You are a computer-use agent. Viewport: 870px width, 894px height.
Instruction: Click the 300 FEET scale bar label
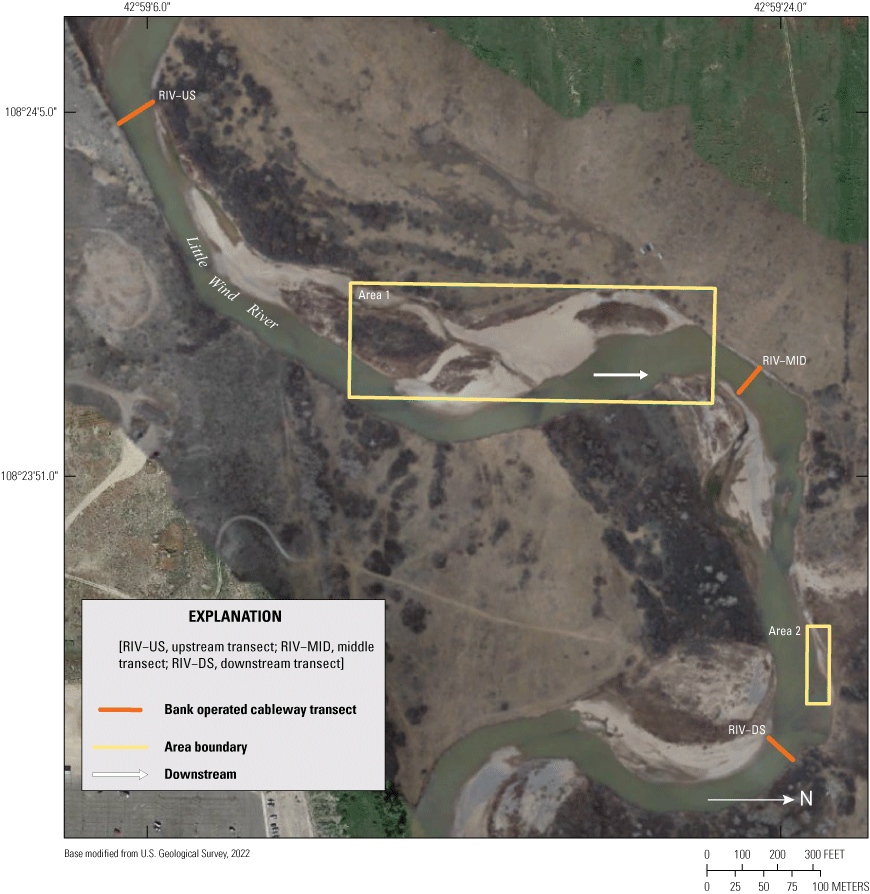click(x=828, y=855)
